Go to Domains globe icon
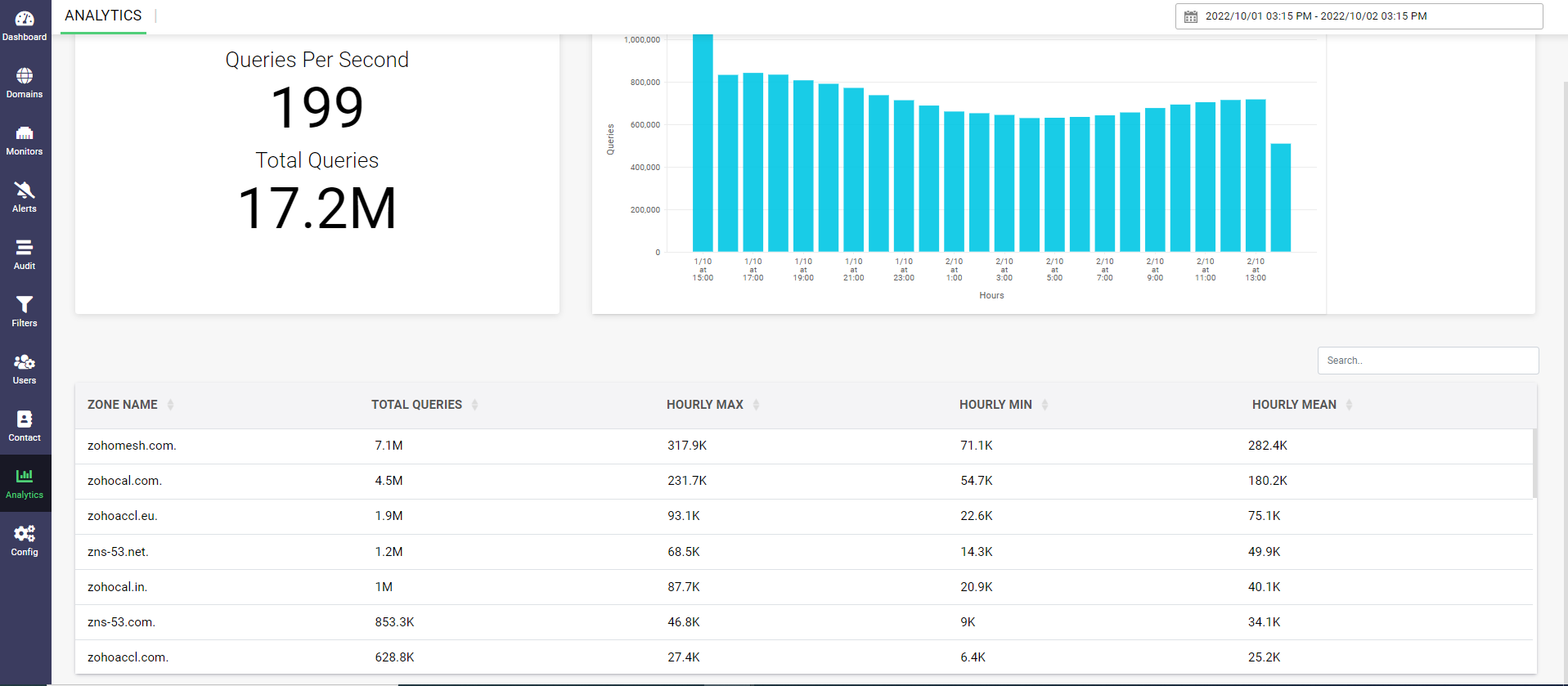 25,76
